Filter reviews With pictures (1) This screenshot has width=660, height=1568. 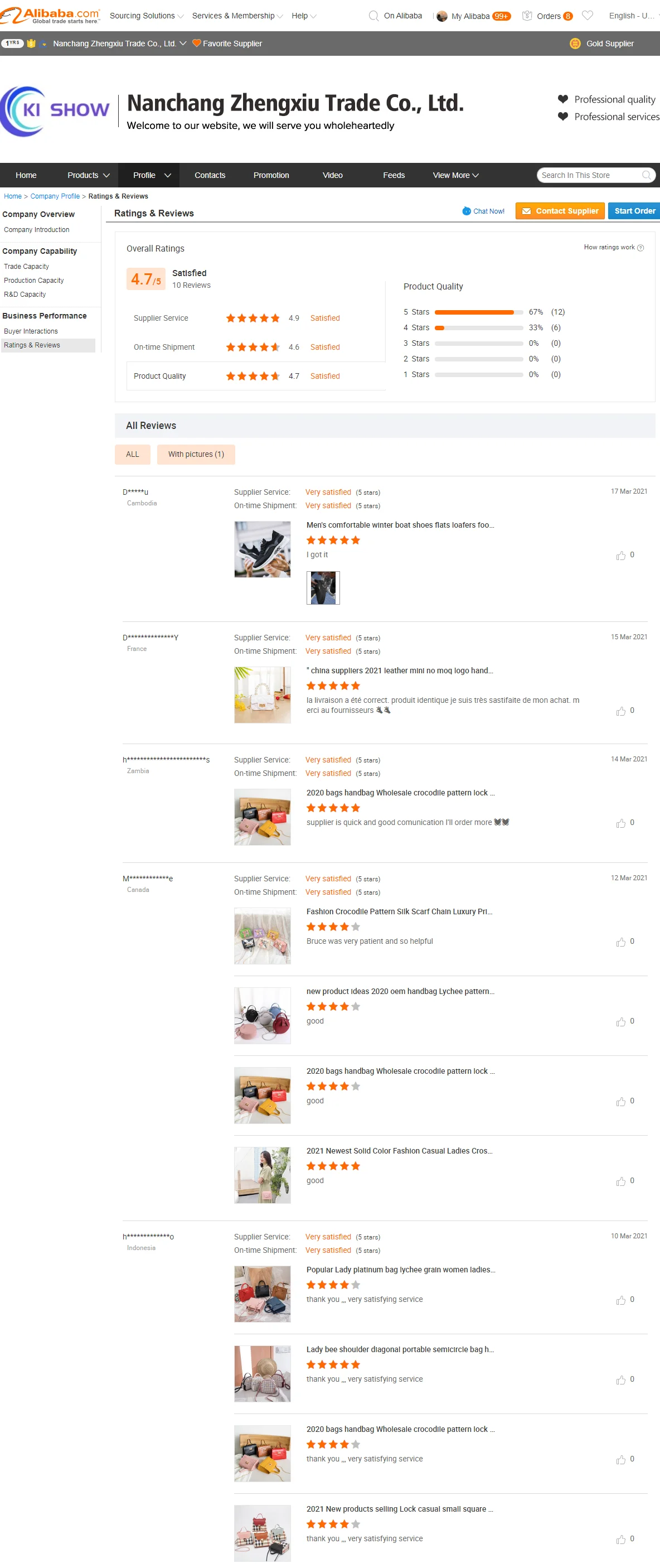coord(196,454)
